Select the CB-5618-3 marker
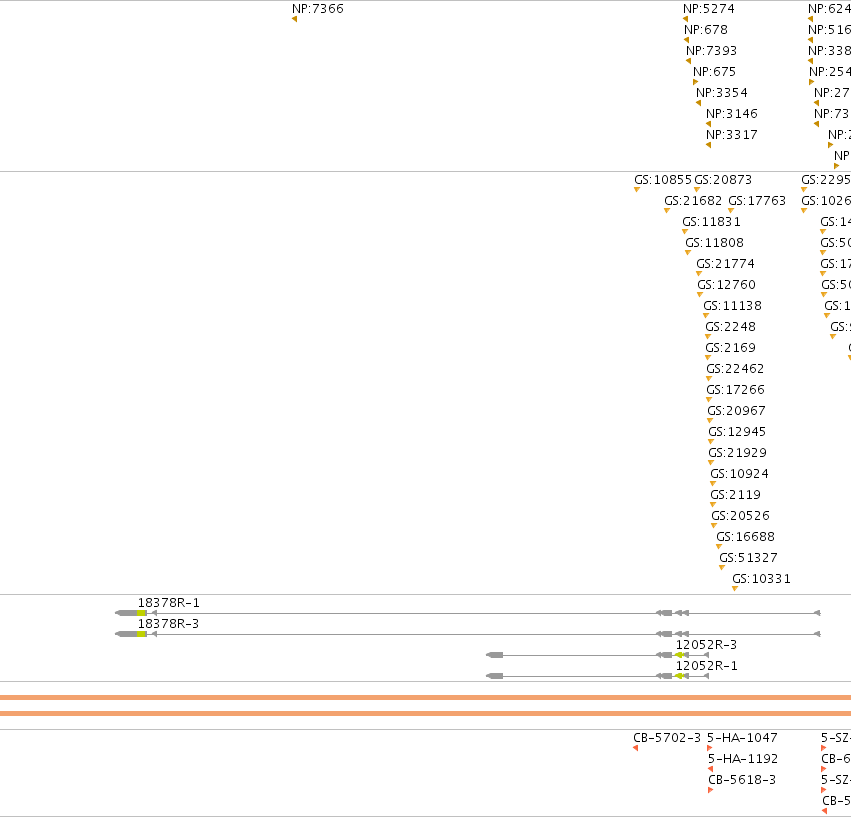Viewport: 851px width, 817px height. (x=710, y=790)
